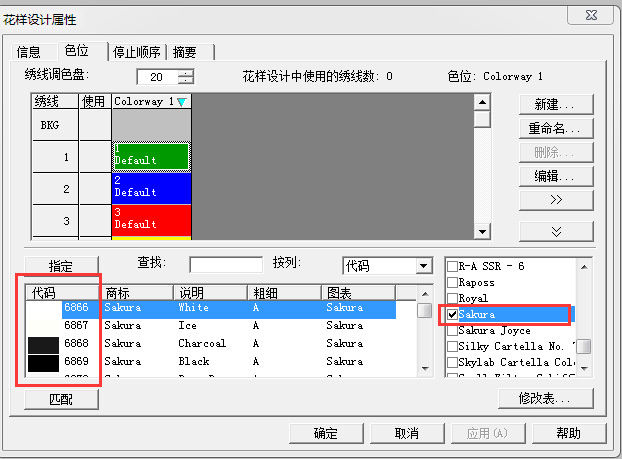
Task: Open the 停止顺序 tab
Action: pos(137,52)
